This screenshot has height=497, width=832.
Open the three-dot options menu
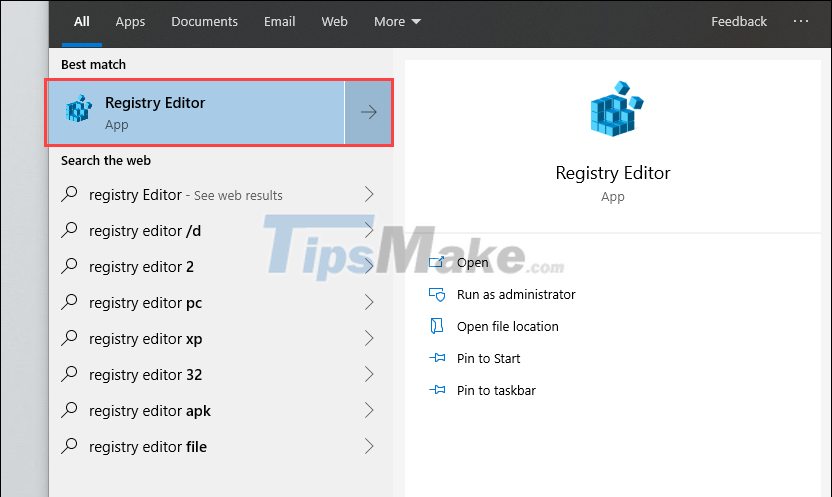click(x=801, y=21)
